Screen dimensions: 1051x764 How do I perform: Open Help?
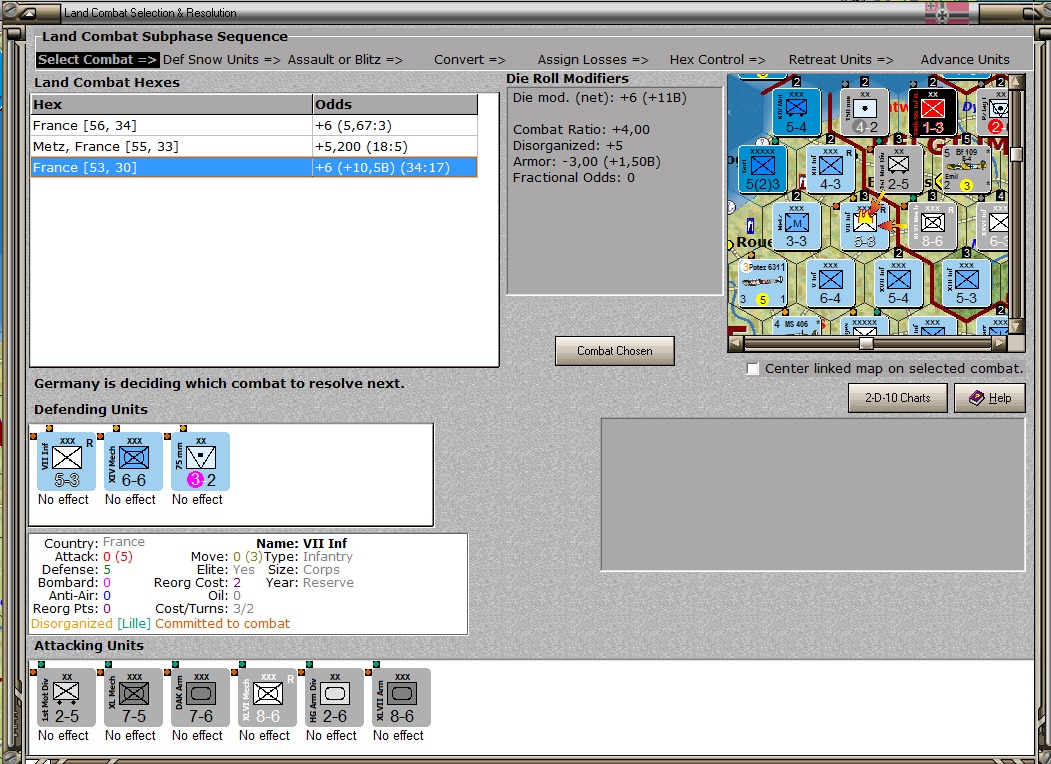click(x=990, y=398)
